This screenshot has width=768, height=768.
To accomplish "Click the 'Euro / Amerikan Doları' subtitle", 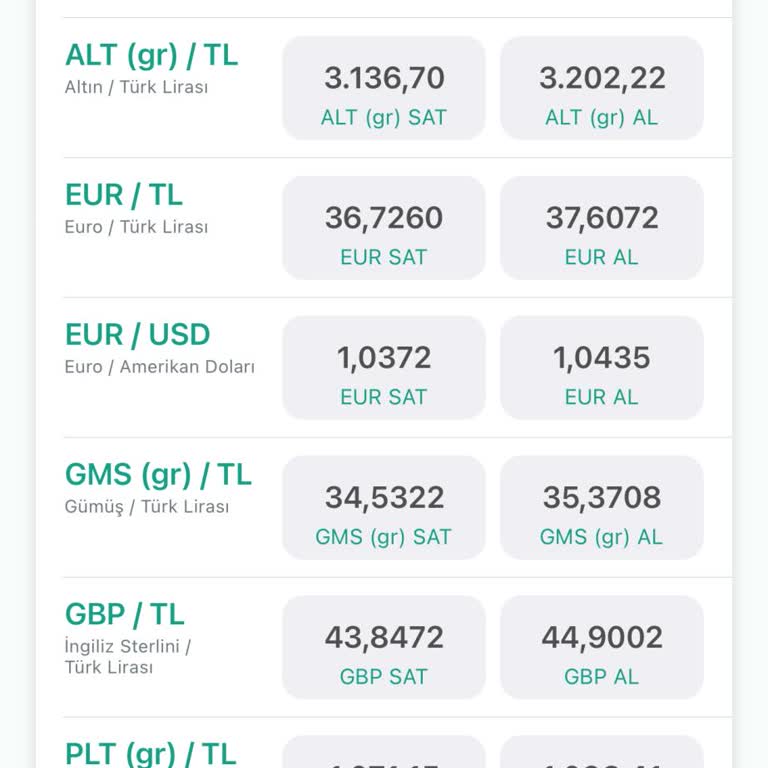I will 160,367.
